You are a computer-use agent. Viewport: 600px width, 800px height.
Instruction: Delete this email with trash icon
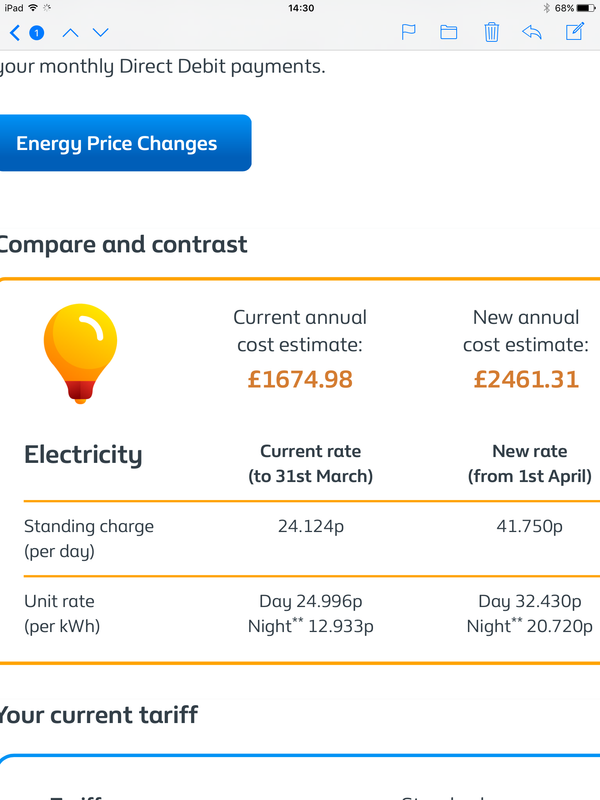click(491, 32)
